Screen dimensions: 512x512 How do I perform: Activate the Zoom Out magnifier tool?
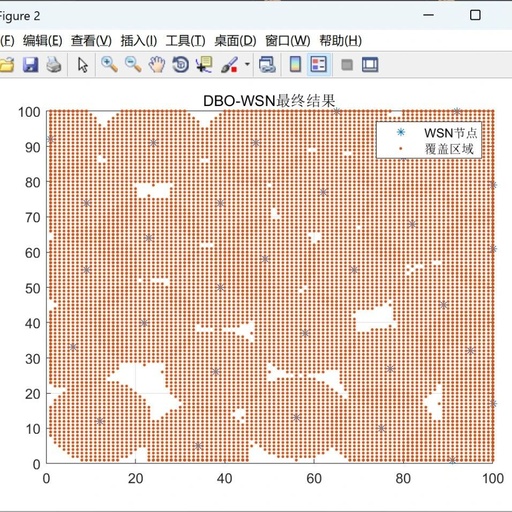coord(133,65)
